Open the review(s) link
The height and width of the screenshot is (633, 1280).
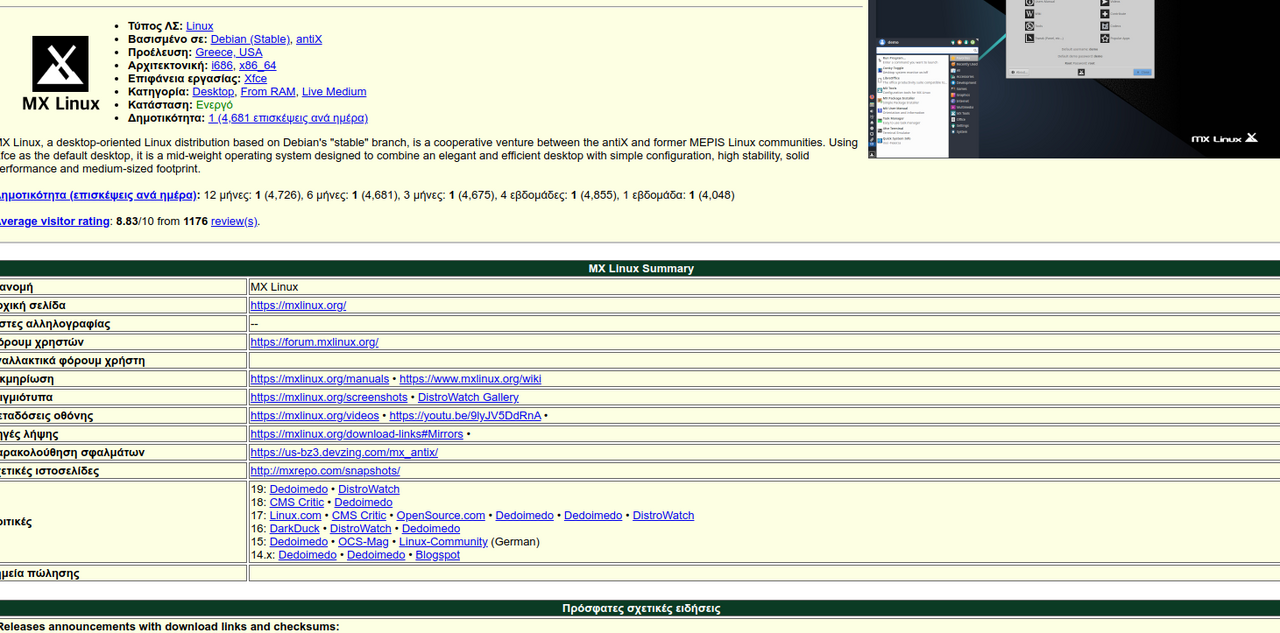(x=234, y=221)
